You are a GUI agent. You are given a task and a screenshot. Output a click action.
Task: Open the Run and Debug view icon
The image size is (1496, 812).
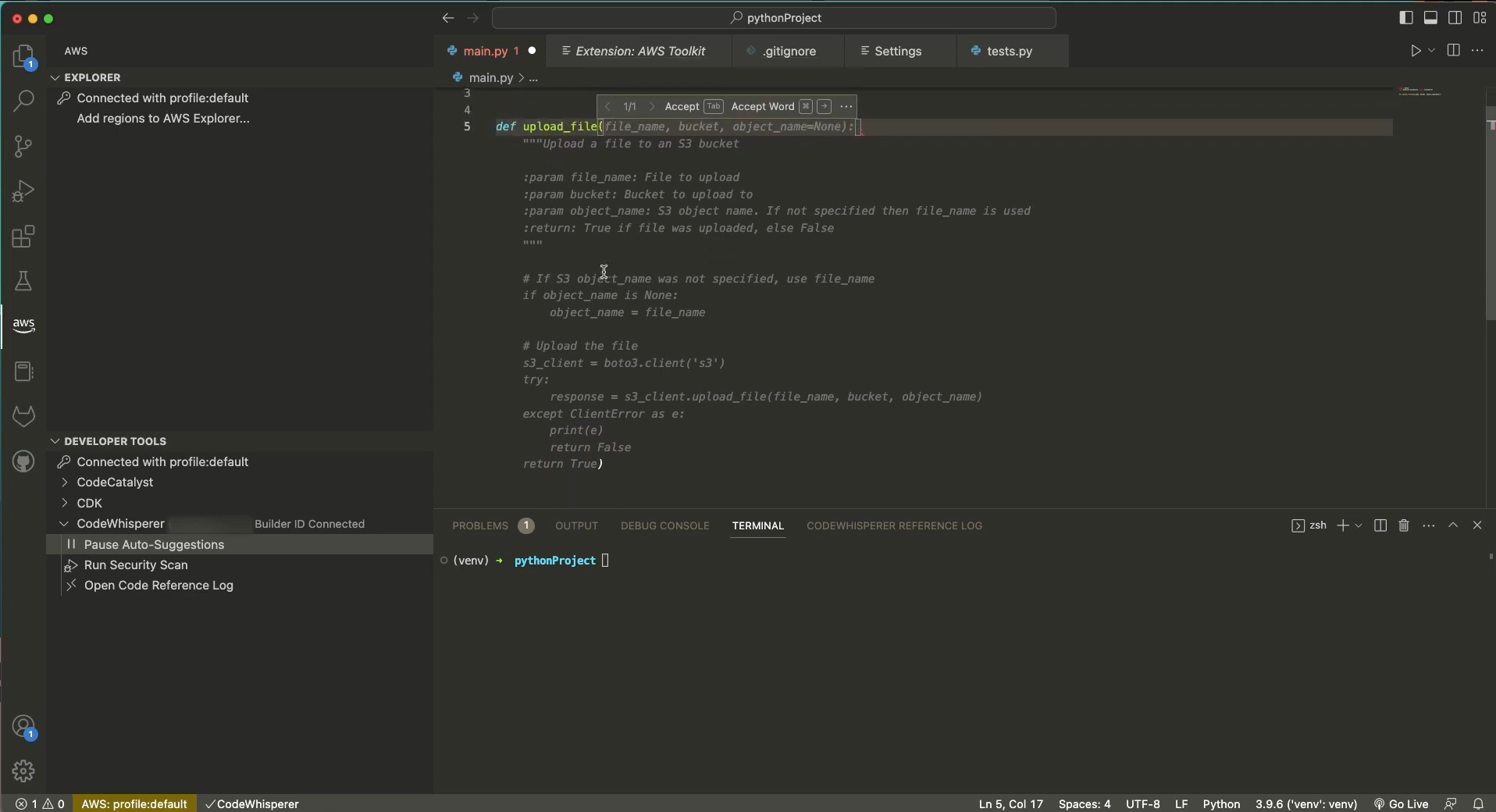24,191
